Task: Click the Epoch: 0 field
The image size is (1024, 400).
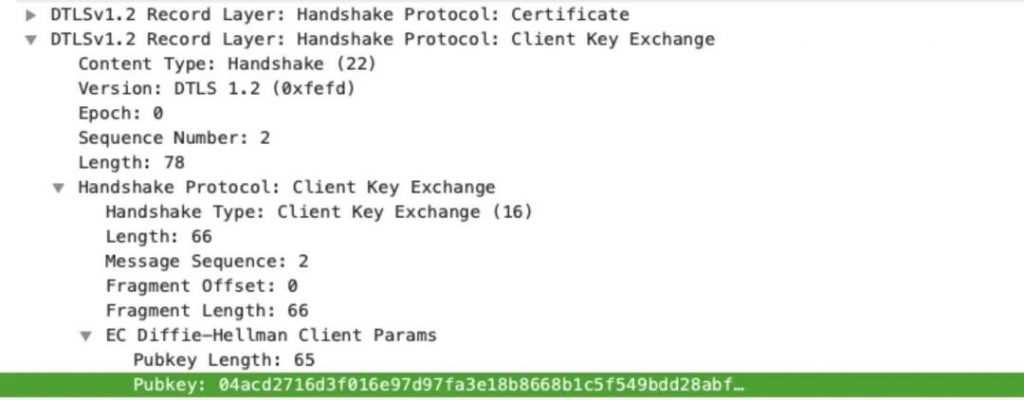Action: pos(121,113)
